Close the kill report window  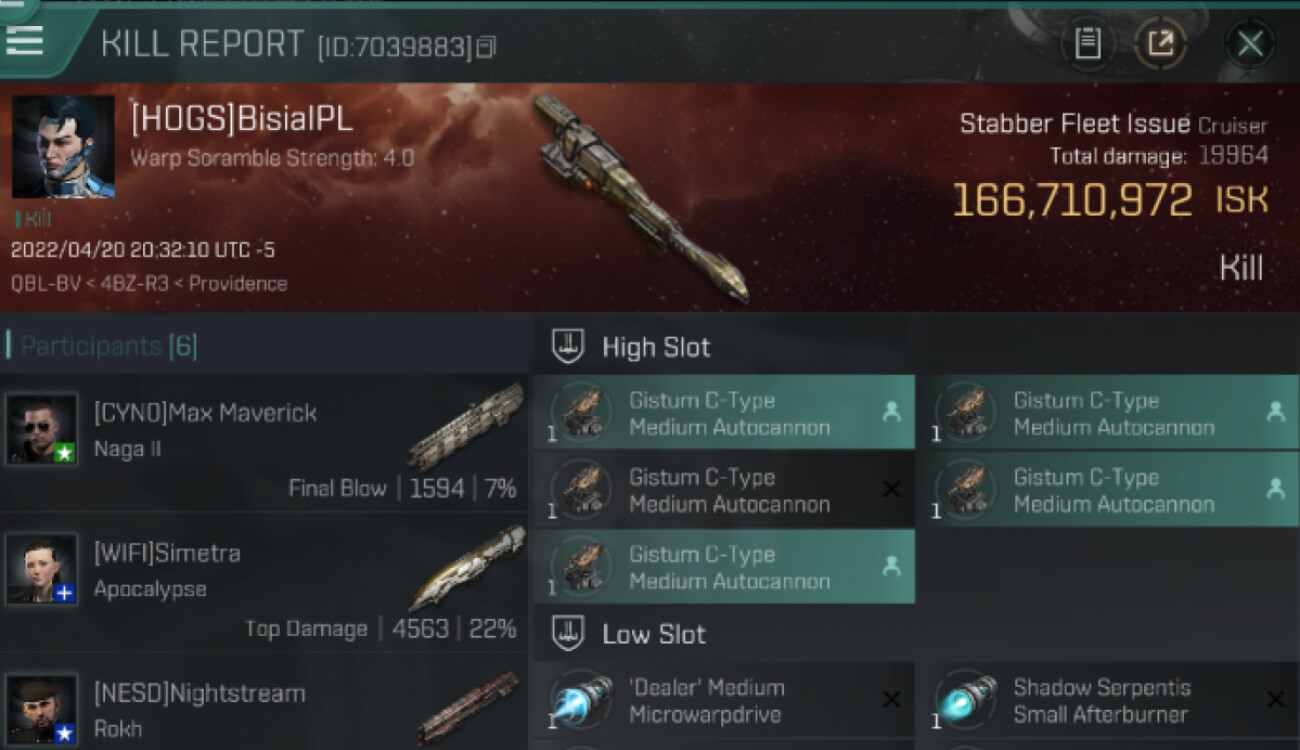click(x=1250, y=44)
